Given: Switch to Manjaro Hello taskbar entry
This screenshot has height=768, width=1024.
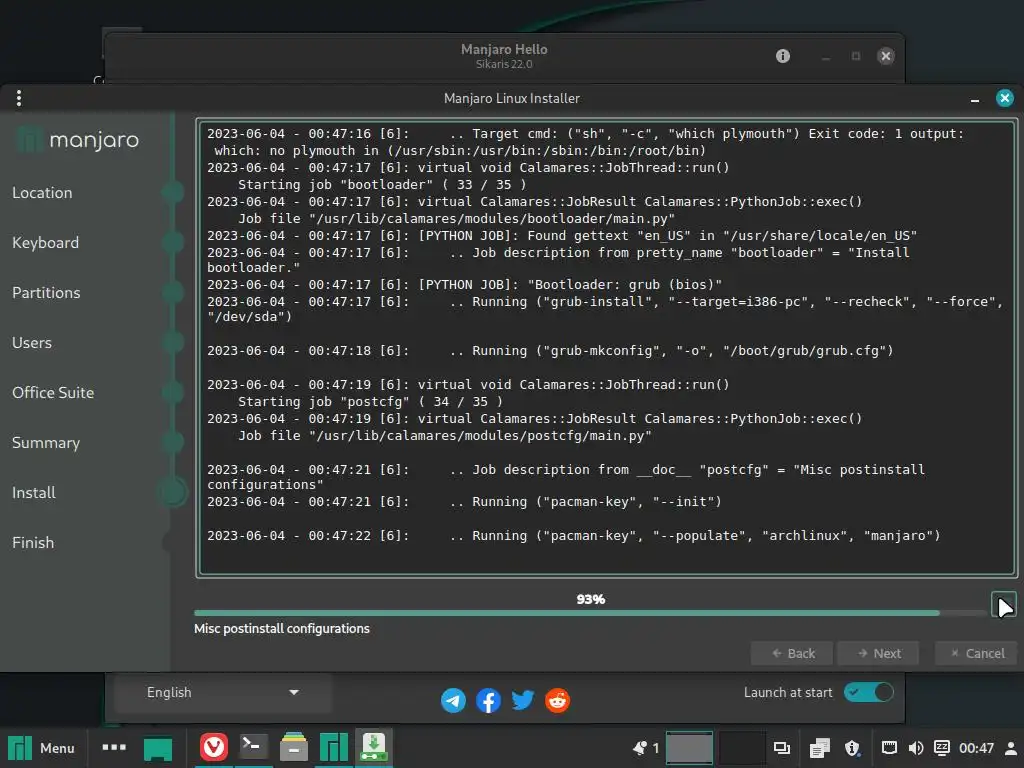Looking at the screenshot, I should 334,747.
